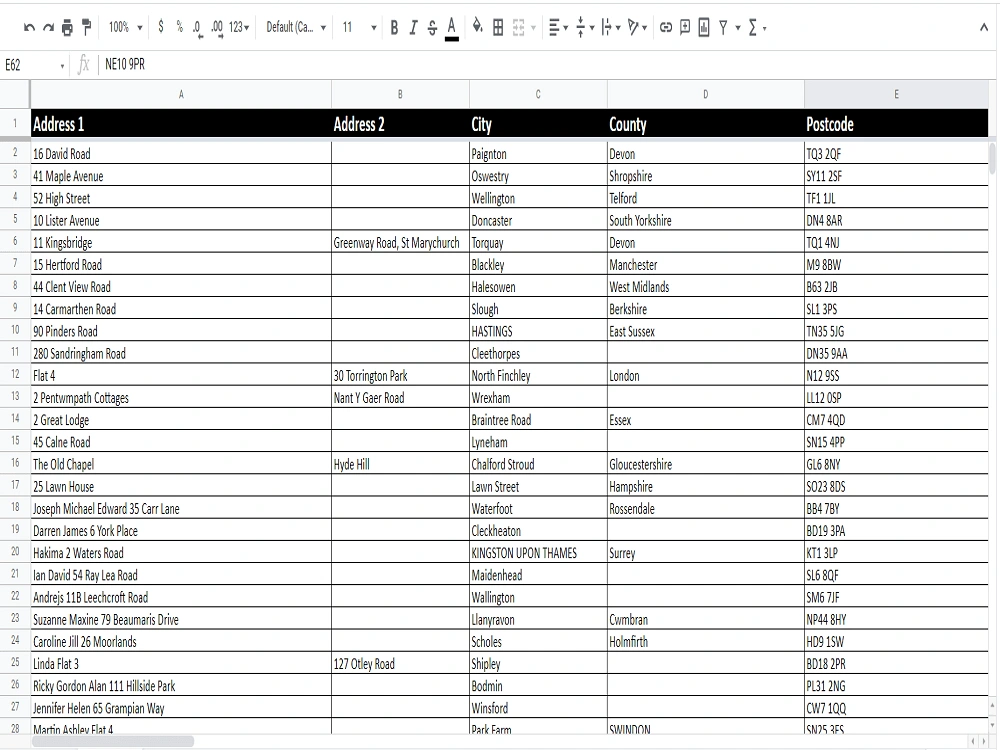The width and height of the screenshot is (1000, 750).
Task: Collapse the toolbar with the up chevron
Action: (984, 27)
